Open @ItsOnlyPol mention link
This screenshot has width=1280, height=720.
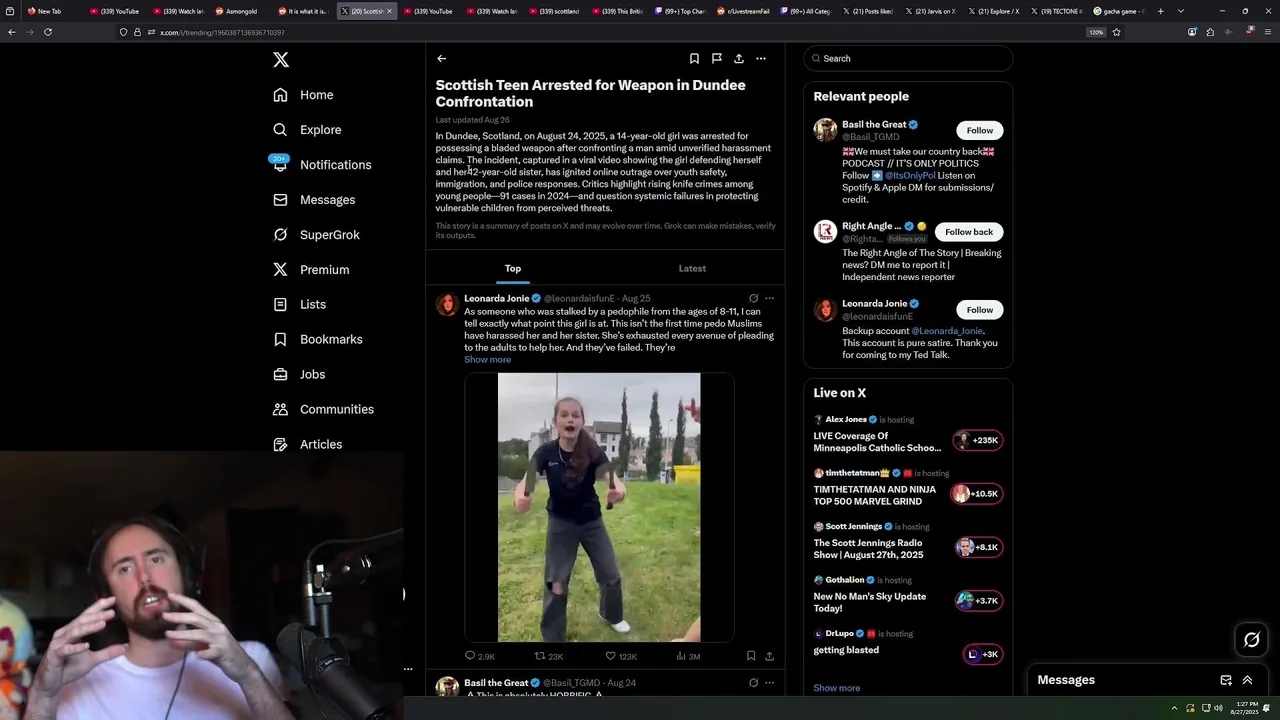910,176
